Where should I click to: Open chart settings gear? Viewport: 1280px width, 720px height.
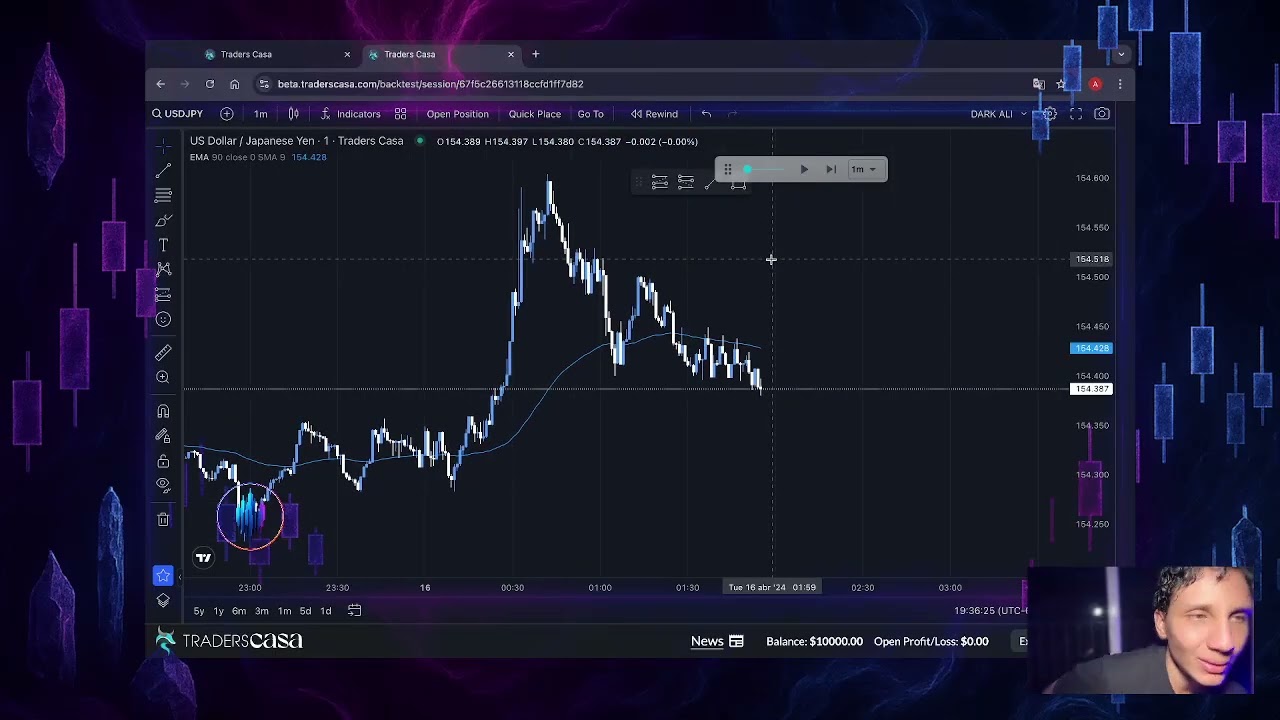click(1050, 114)
